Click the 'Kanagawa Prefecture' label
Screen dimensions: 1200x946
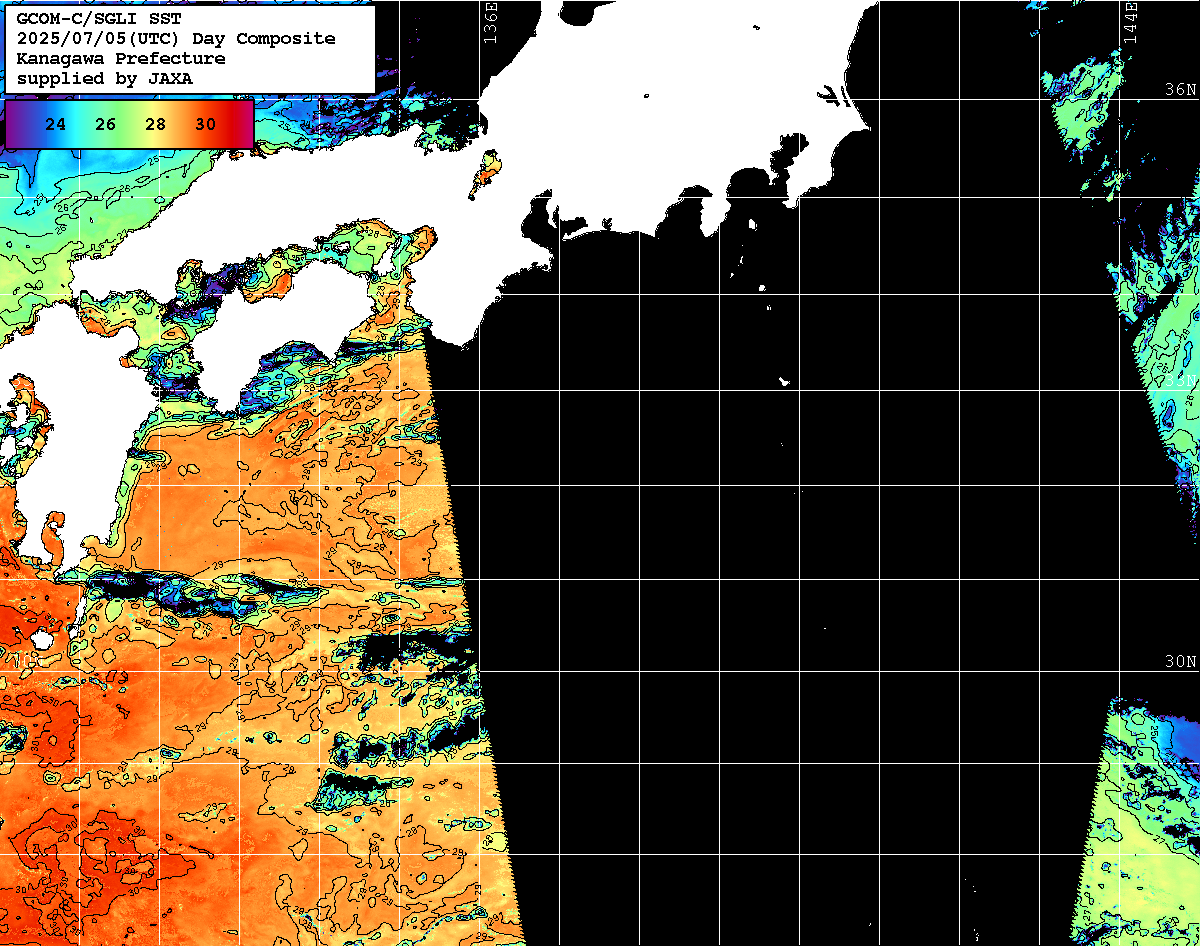[121, 59]
